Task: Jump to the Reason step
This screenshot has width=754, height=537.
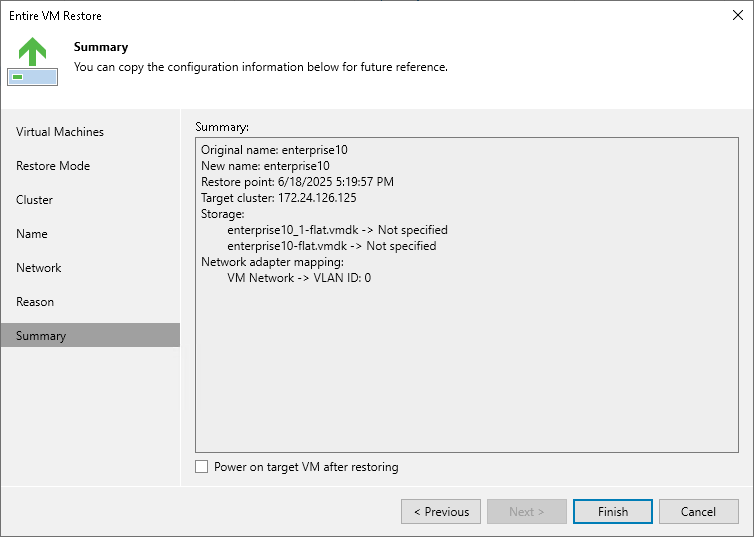Action: (35, 302)
